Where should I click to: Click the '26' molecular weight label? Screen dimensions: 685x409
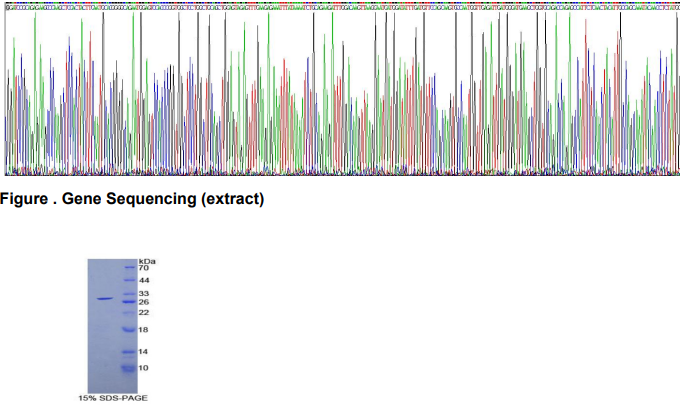tap(143, 301)
